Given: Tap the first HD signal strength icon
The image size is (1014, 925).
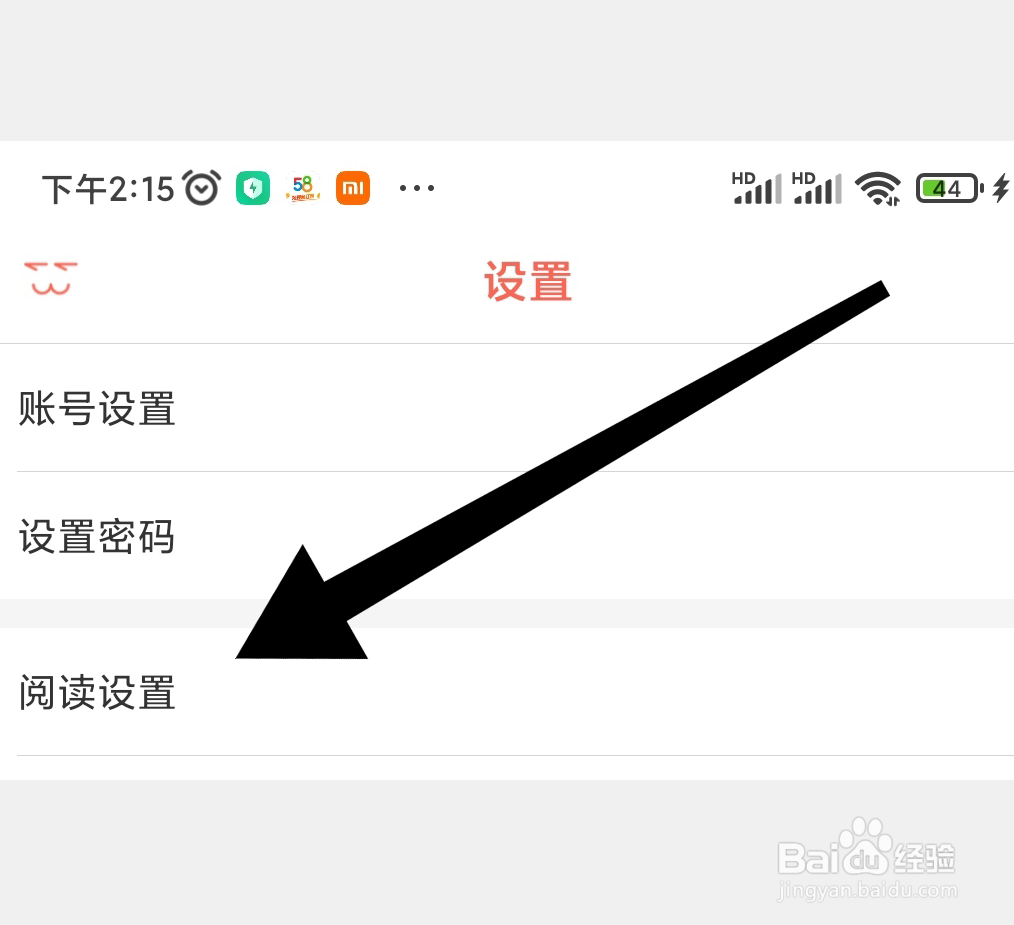Looking at the screenshot, I should [x=756, y=188].
